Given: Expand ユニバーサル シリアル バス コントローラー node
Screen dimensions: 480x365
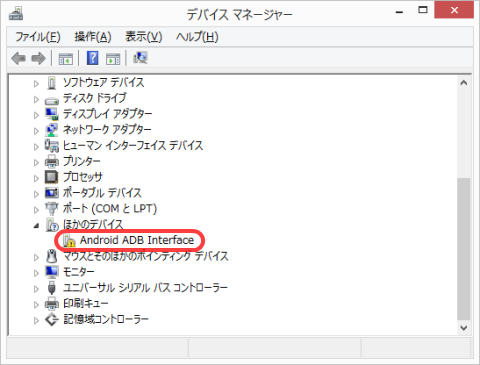Looking at the screenshot, I should (x=36, y=289).
